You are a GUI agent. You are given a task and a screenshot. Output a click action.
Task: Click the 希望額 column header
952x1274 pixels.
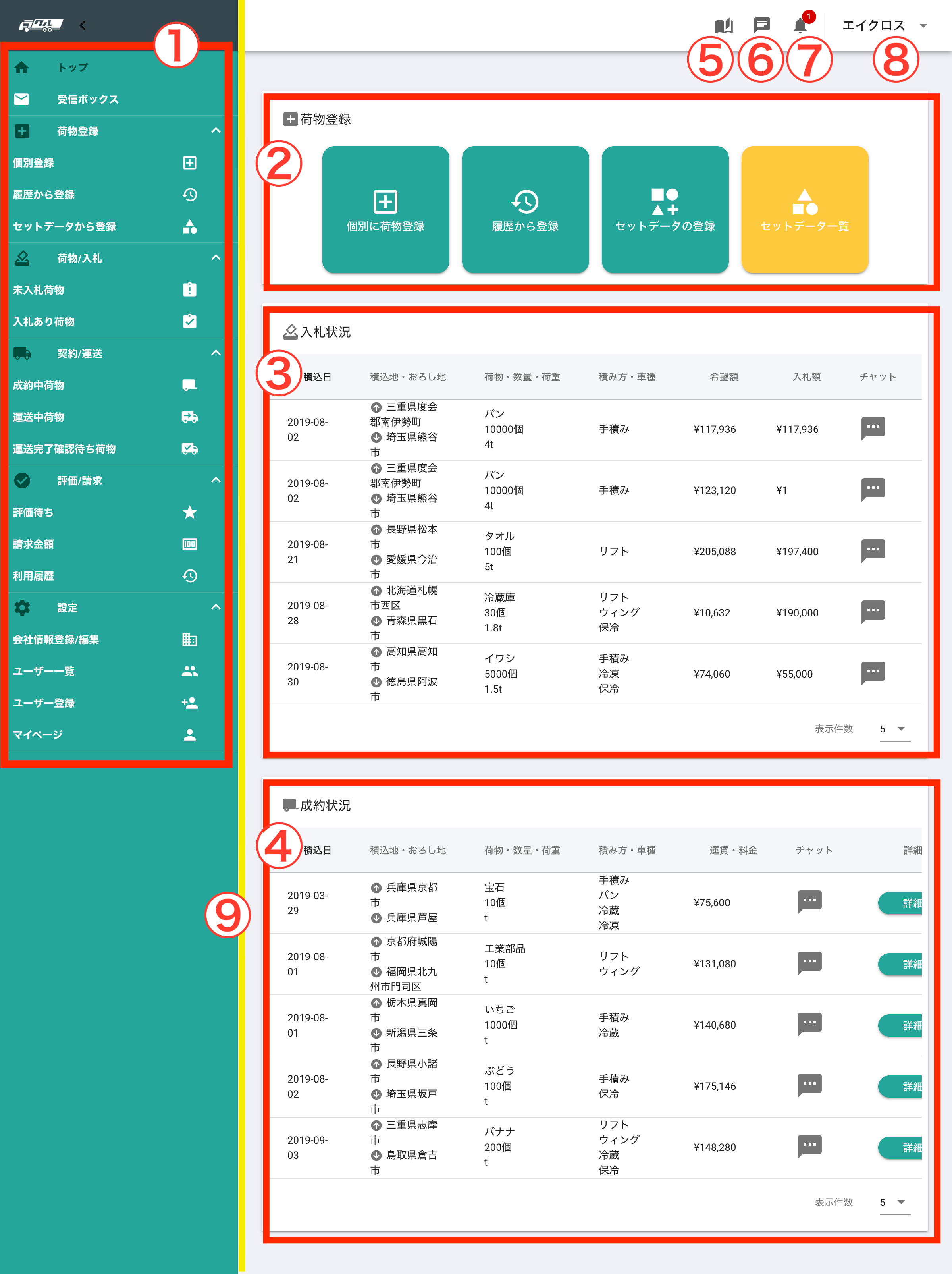pos(724,376)
